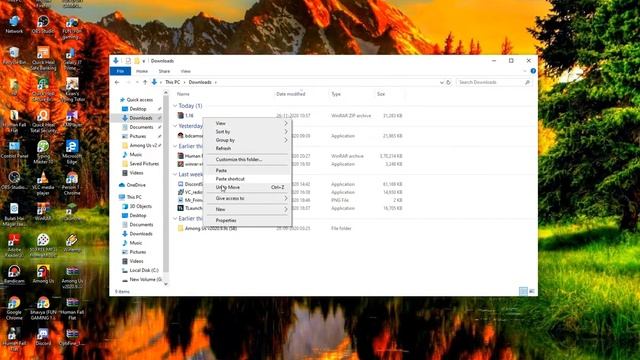Refresh the address bar location

(448, 82)
